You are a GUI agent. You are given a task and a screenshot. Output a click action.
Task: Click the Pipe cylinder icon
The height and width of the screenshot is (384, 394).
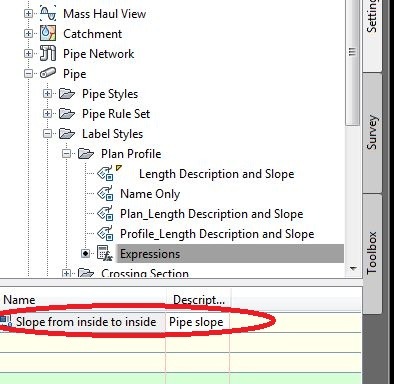(48, 73)
